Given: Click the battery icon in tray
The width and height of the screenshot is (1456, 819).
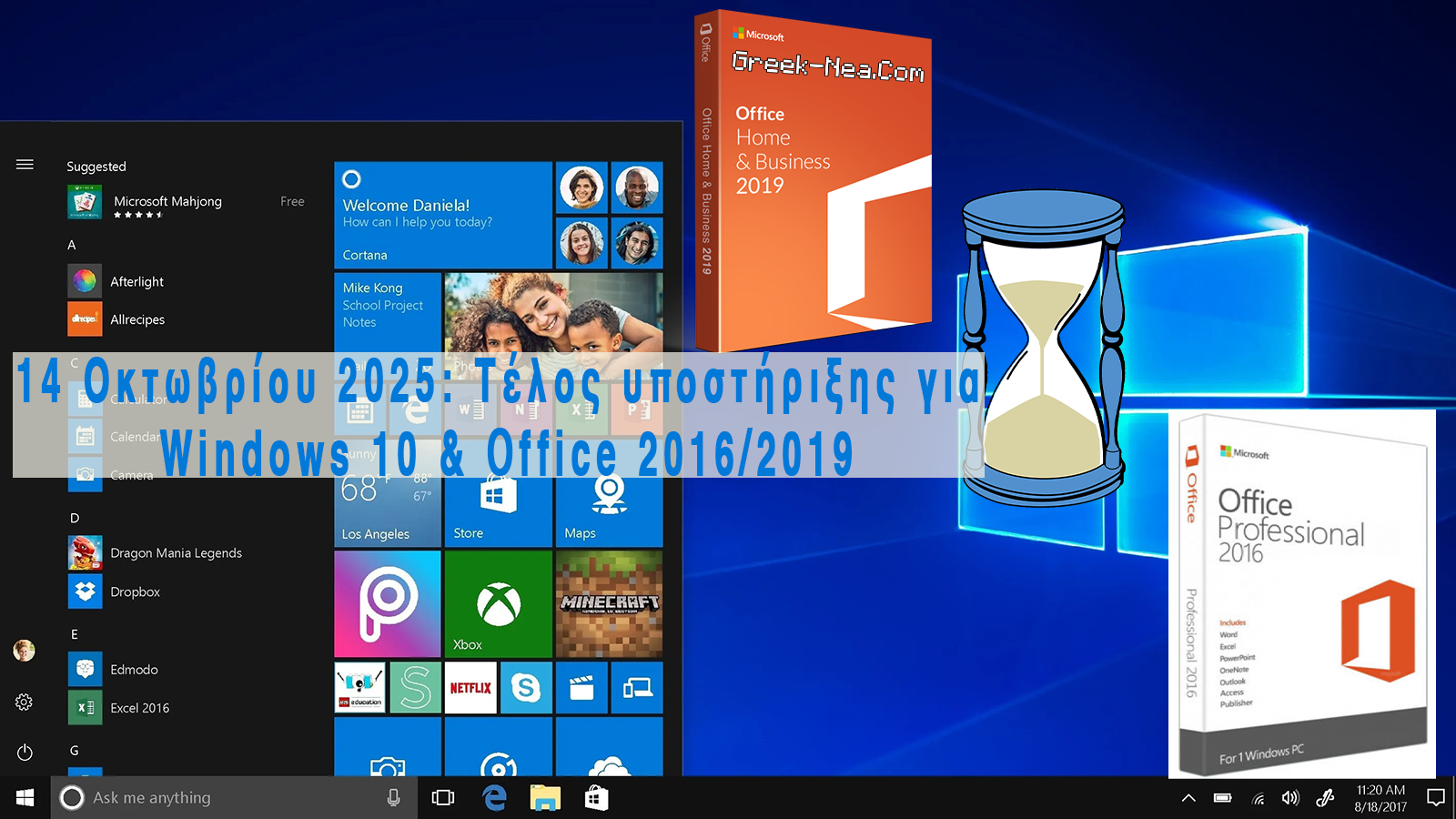Looking at the screenshot, I should point(1223,798).
